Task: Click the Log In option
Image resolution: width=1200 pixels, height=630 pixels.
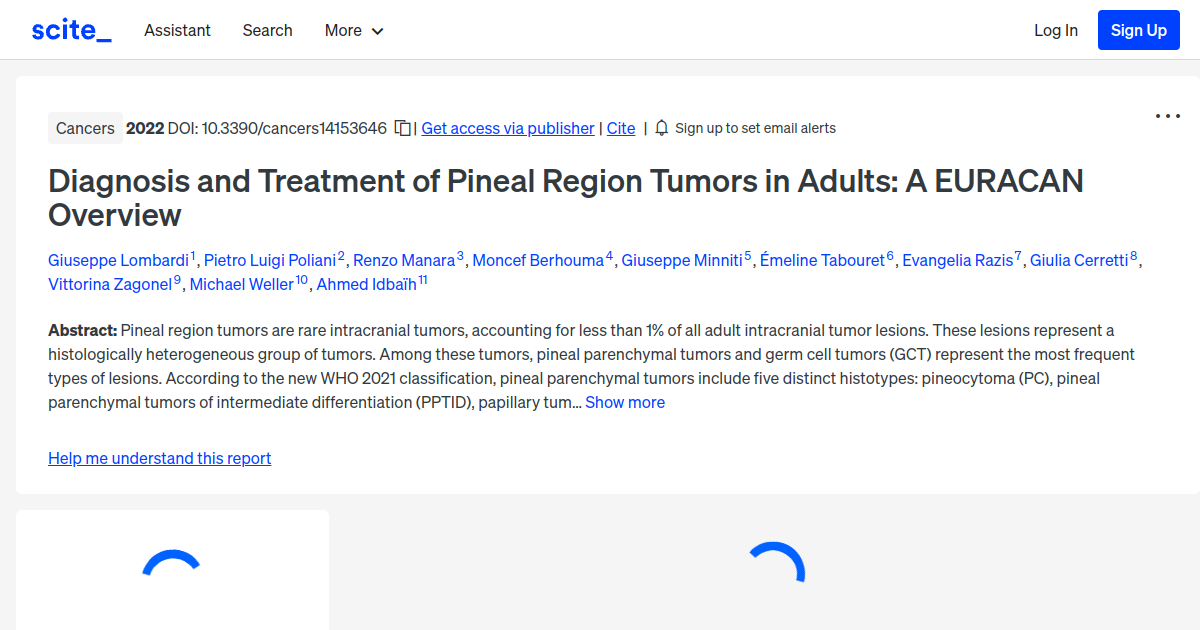Action: [1055, 30]
